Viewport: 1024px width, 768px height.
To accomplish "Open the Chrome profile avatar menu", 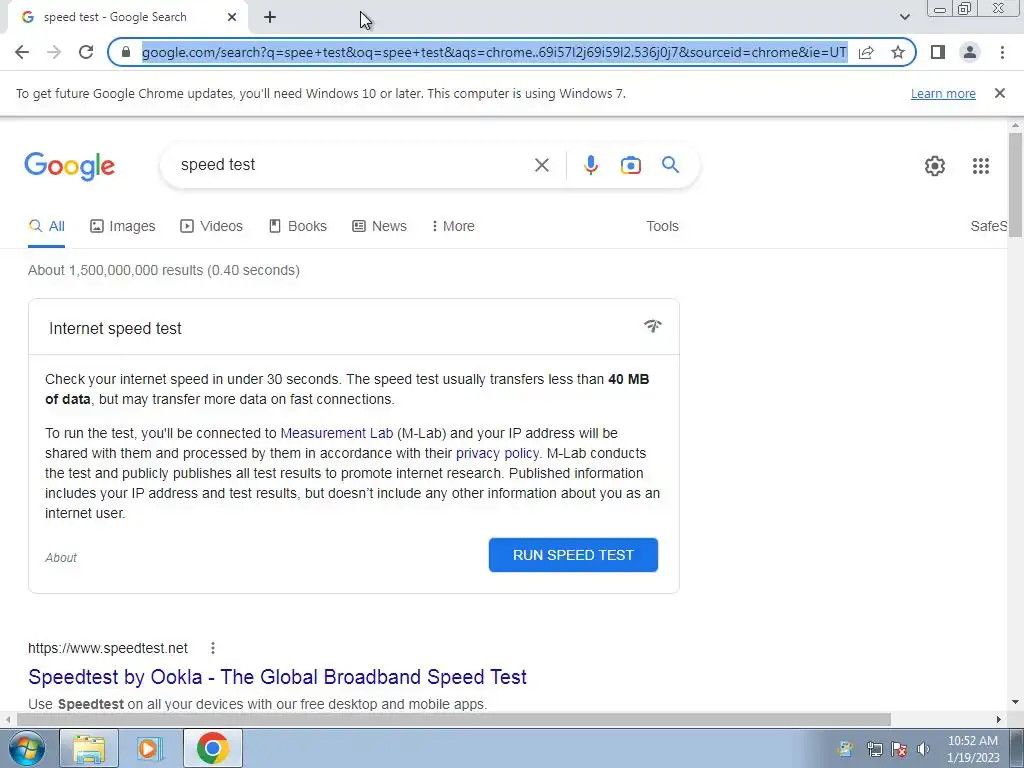I will [x=970, y=52].
